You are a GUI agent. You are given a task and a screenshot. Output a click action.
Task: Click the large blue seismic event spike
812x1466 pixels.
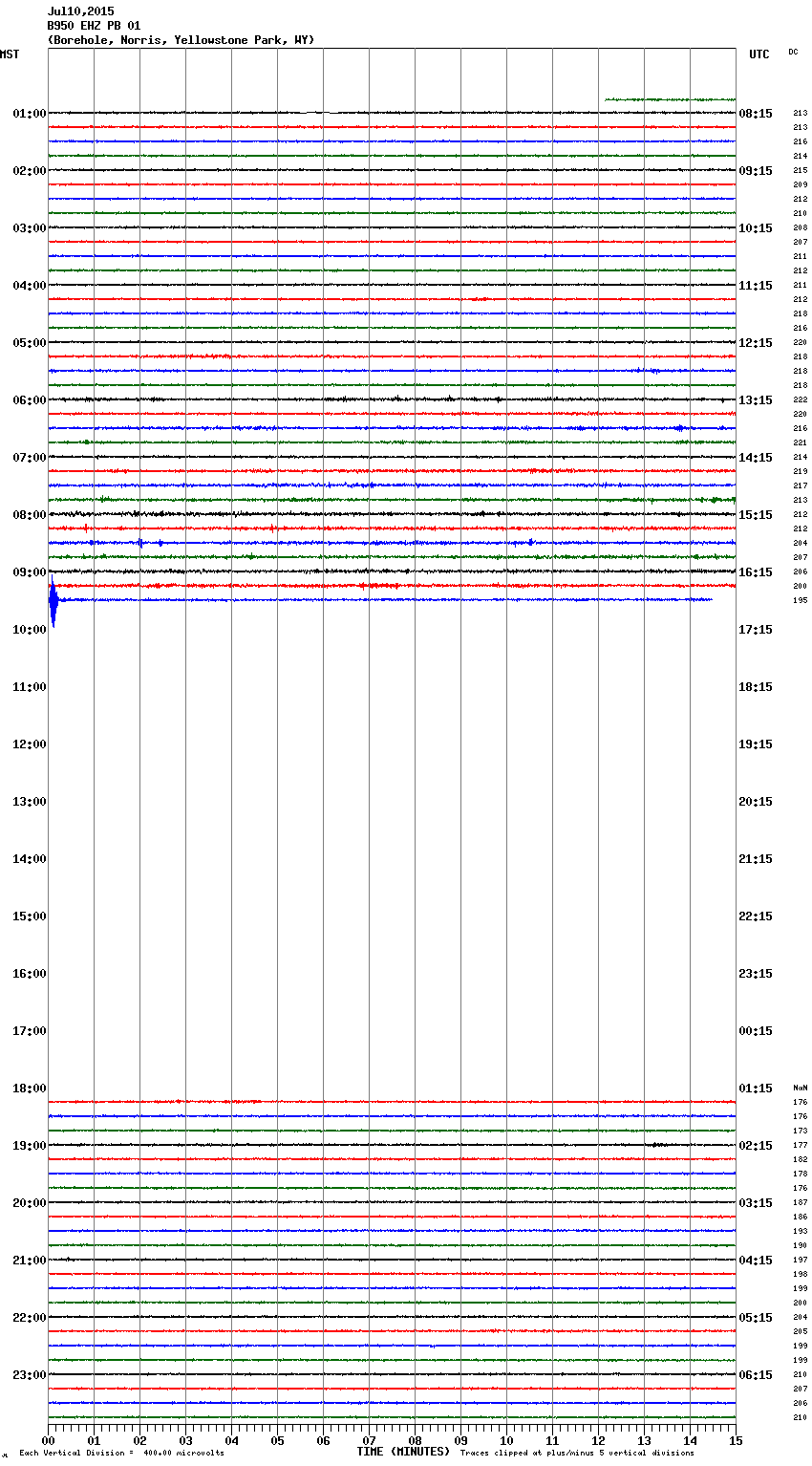[x=53, y=602]
